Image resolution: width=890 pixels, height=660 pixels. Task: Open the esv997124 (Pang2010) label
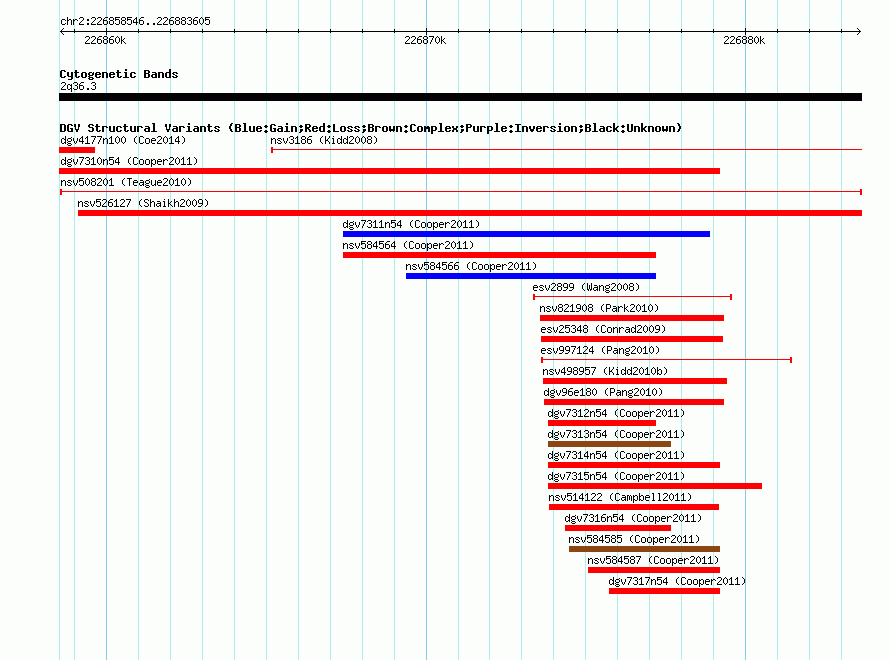click(600, 350)
